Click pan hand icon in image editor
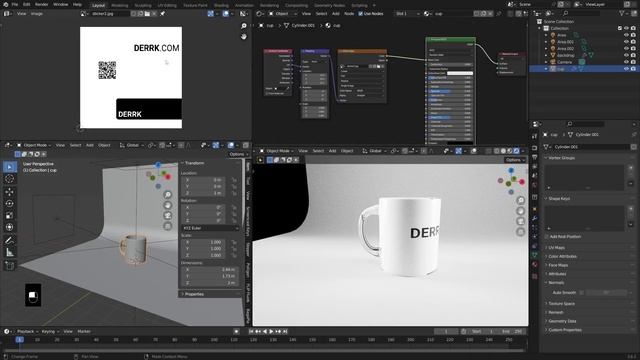 (x=244, y=37)
